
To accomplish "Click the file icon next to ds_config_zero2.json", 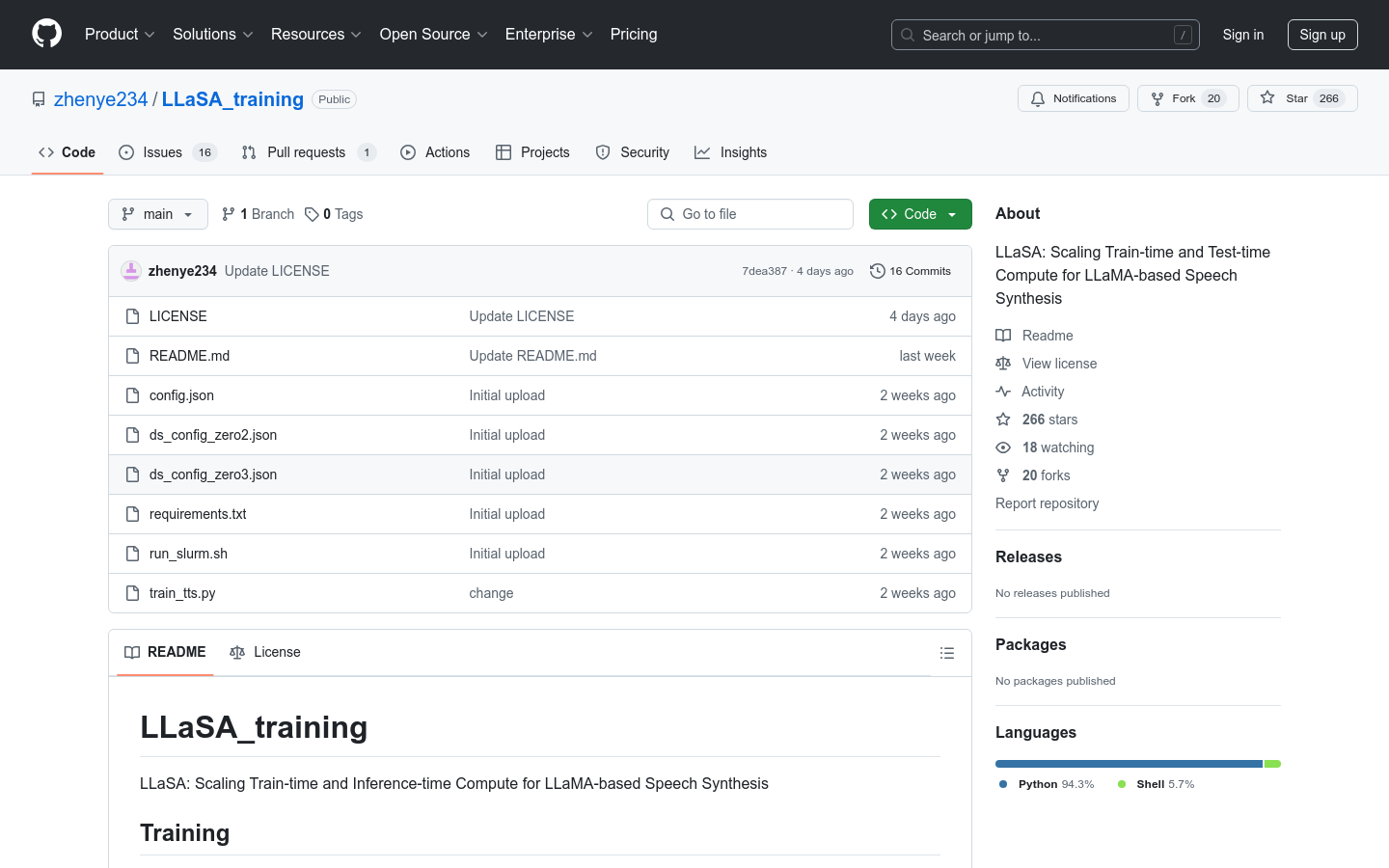I will (x=133, y=435).
